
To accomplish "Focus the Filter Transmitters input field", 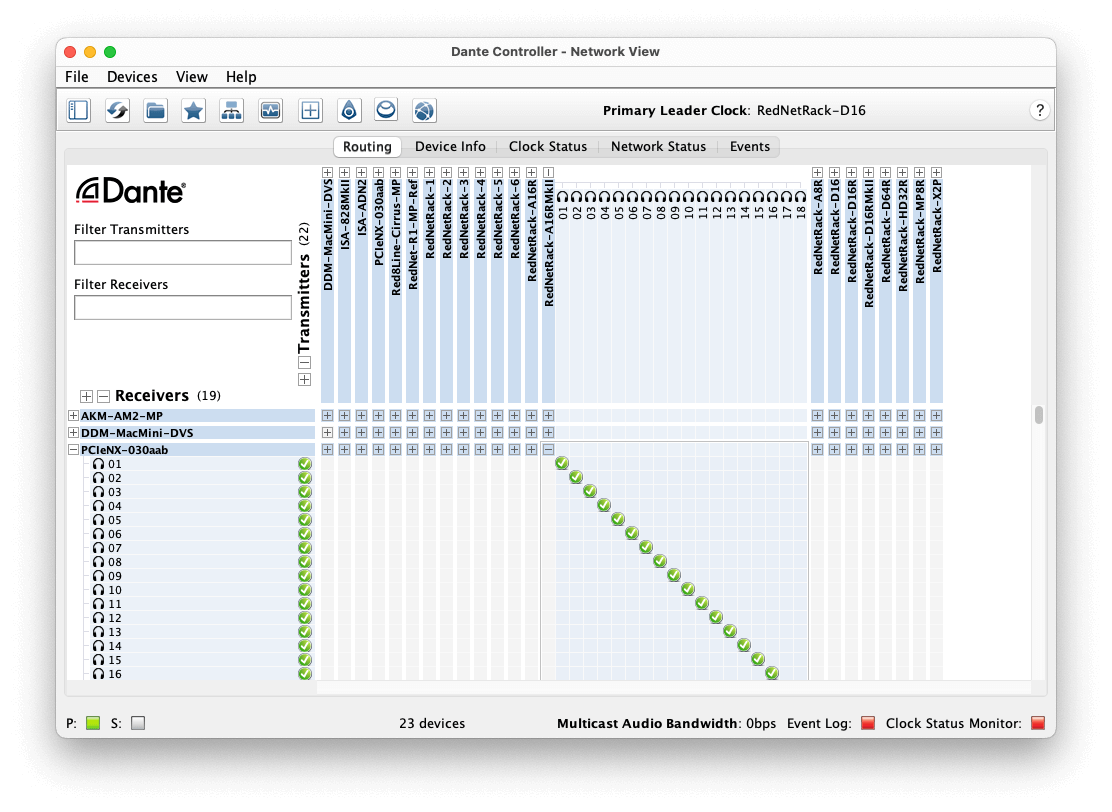I will click(x=183, y=252).
